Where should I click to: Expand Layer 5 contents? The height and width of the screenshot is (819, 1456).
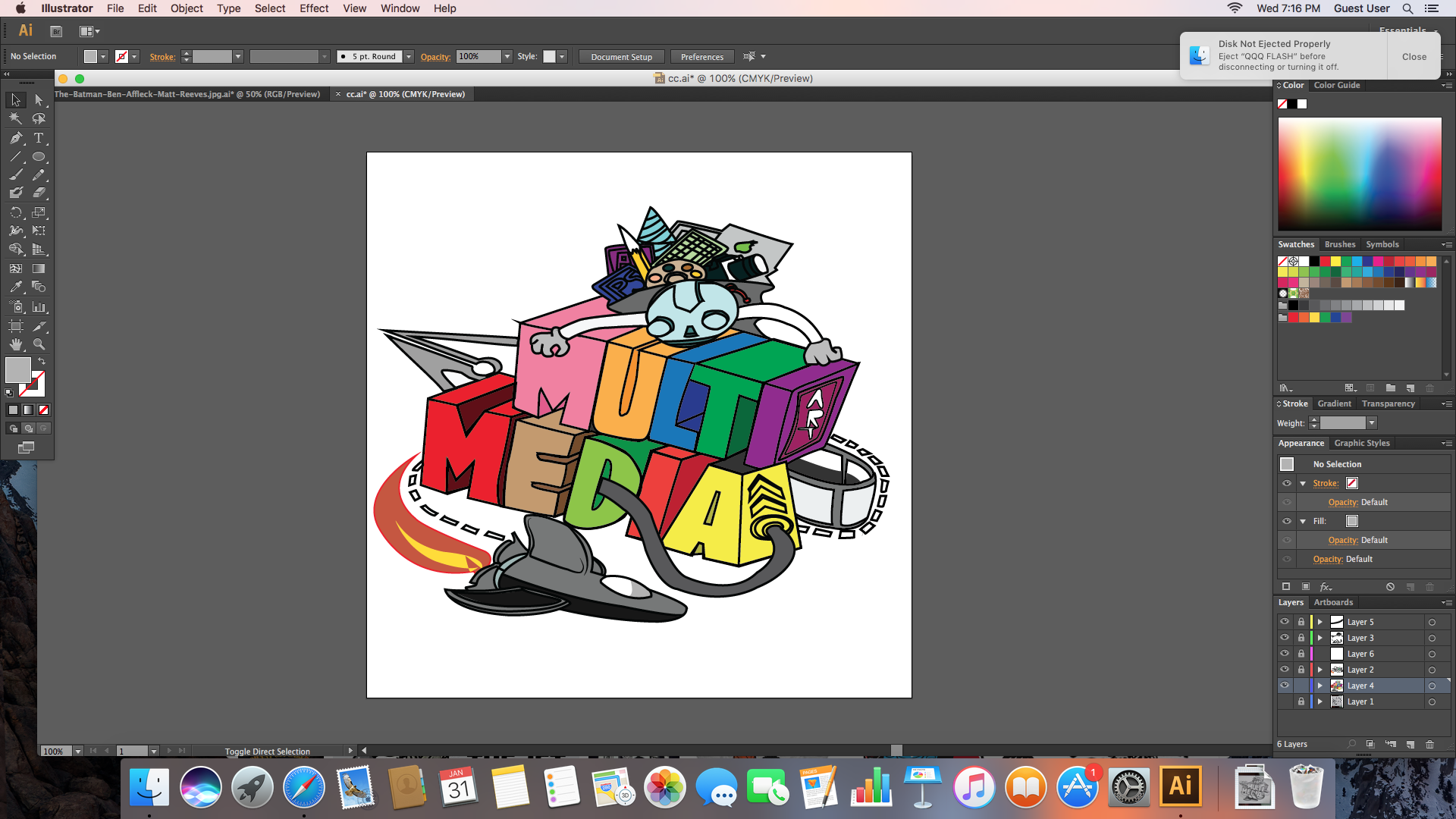click(1320, 622)
